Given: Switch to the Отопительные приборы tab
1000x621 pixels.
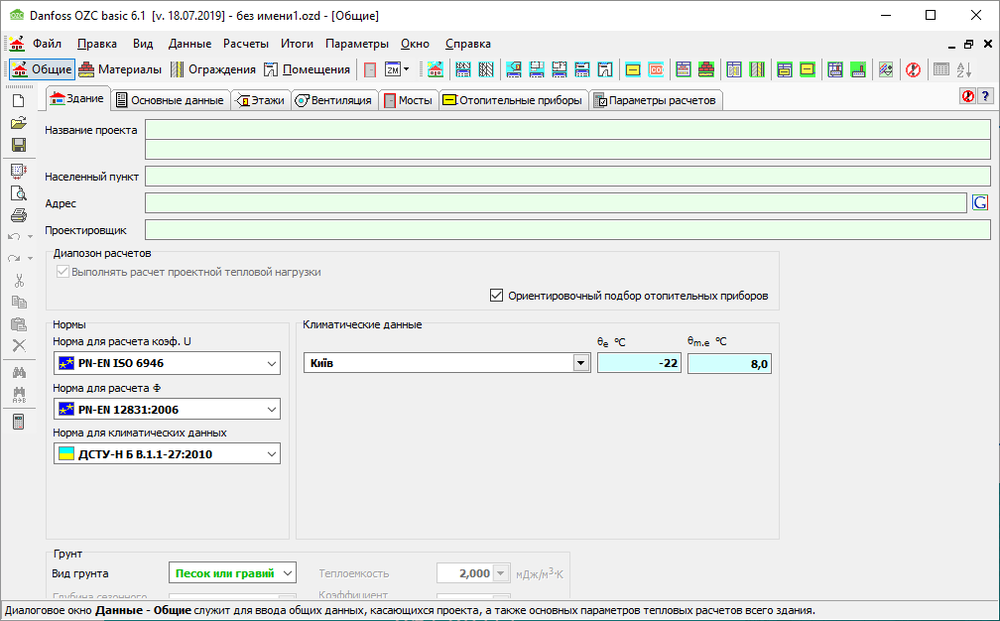Looking at the screenshot, I should point(512,100).
